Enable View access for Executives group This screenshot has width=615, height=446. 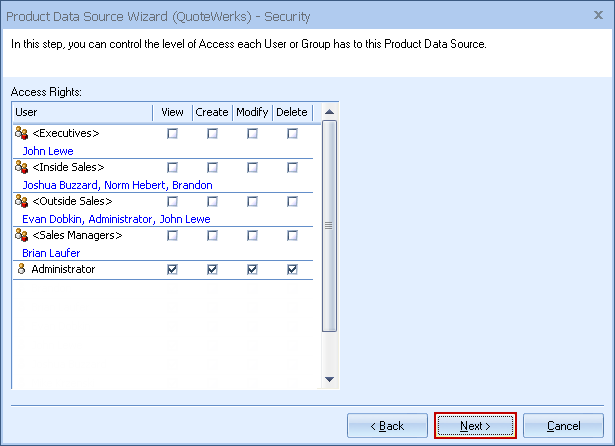point(172,133)
